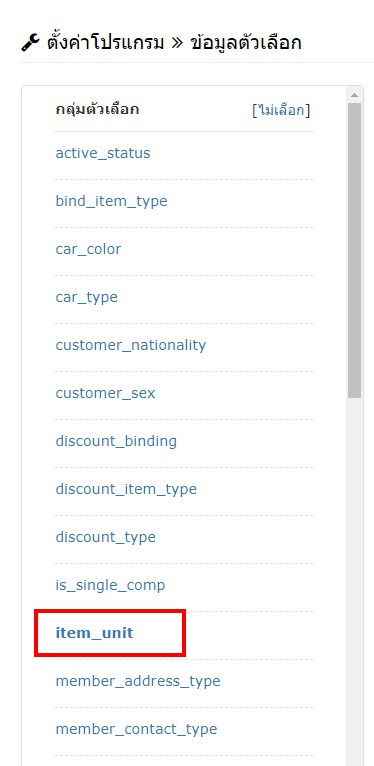Select the customer_sex entry
Image resolution: width=374 pixels, height=766 pixels.
pos(105,393)
